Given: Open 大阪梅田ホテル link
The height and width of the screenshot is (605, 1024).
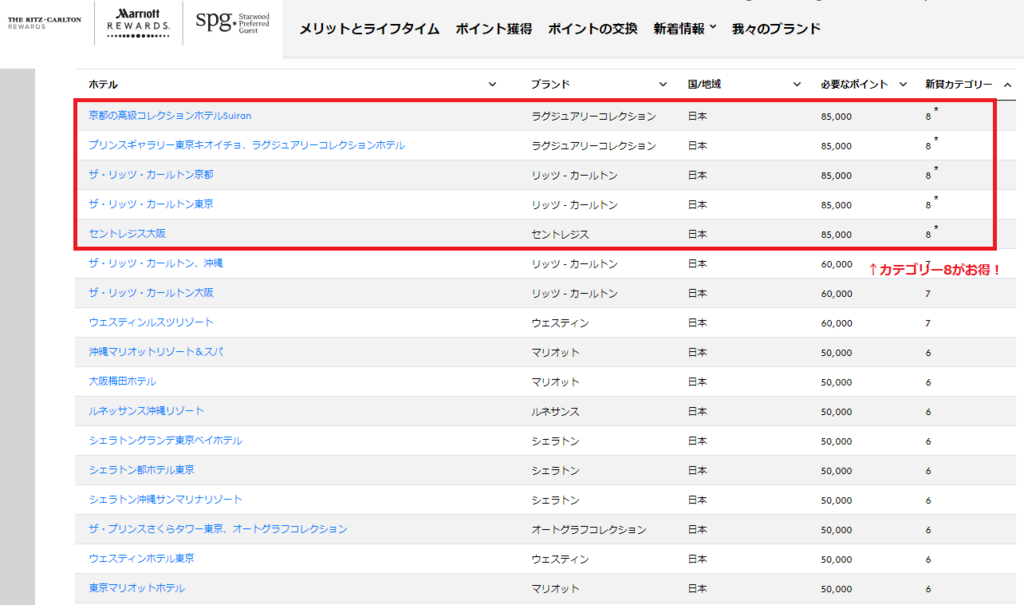Looking at the screenshot, I should [x=122, y=381].
